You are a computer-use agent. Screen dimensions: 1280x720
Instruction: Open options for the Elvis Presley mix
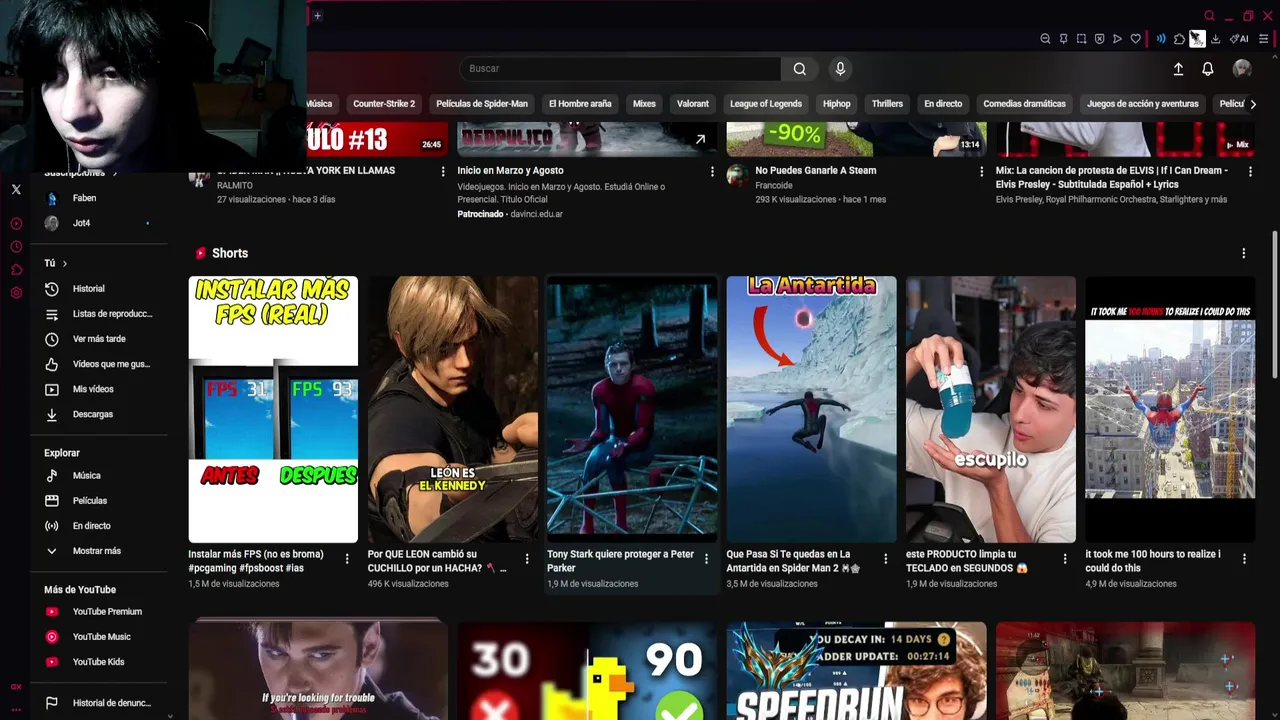click(x=1250, y=172)
